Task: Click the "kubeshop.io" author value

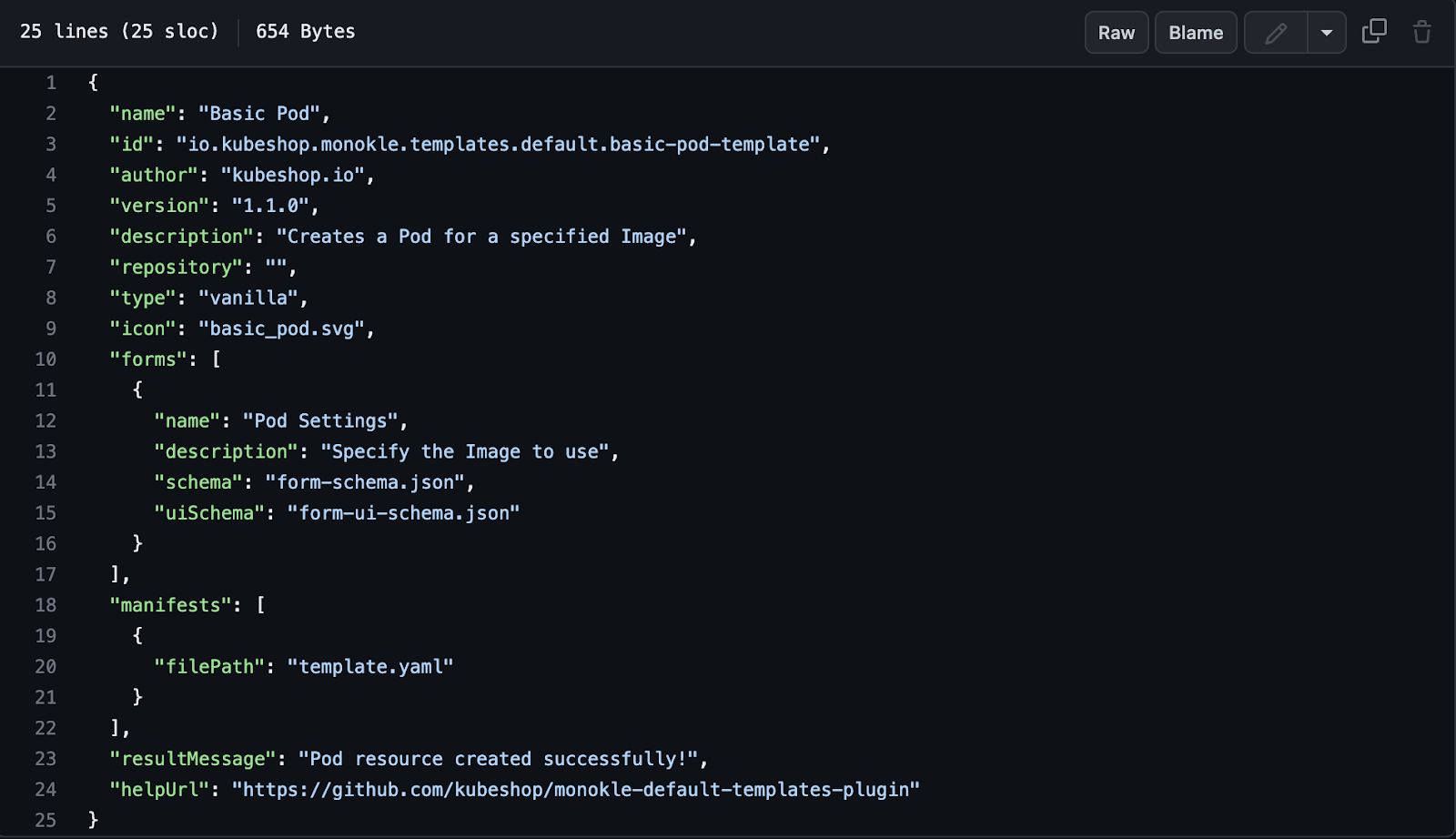Action: coord(292,175)
